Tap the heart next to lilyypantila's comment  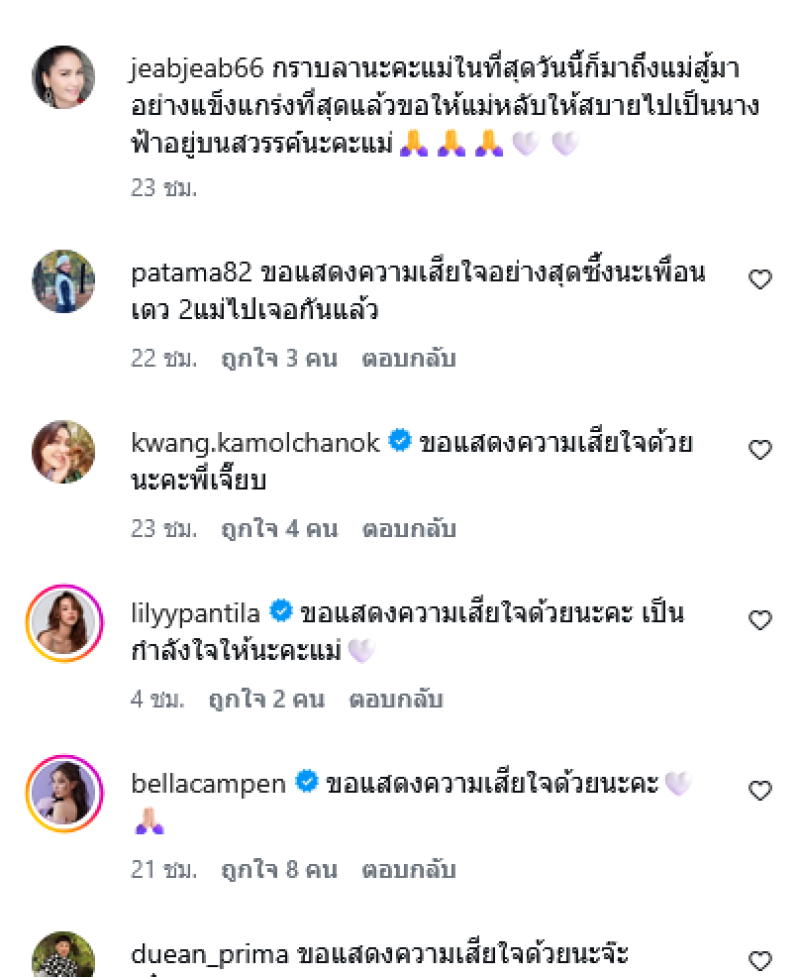pos(760,620)
